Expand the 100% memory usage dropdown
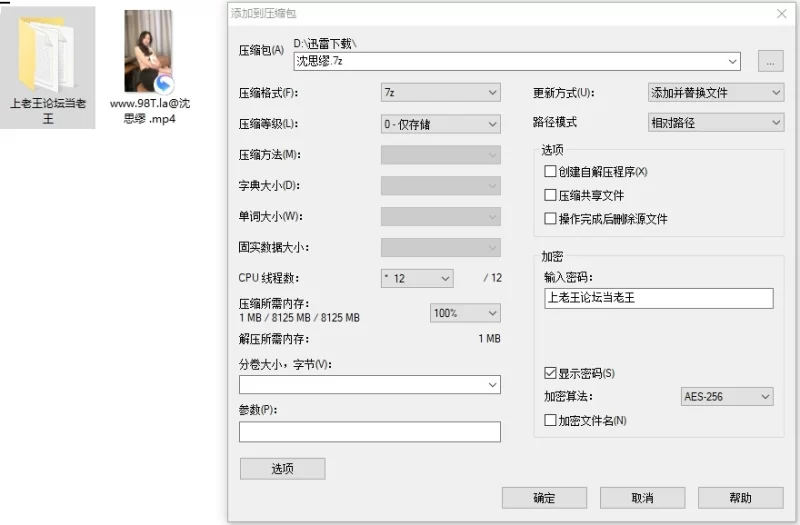The image size is (800, 525). tap(465, 313)
